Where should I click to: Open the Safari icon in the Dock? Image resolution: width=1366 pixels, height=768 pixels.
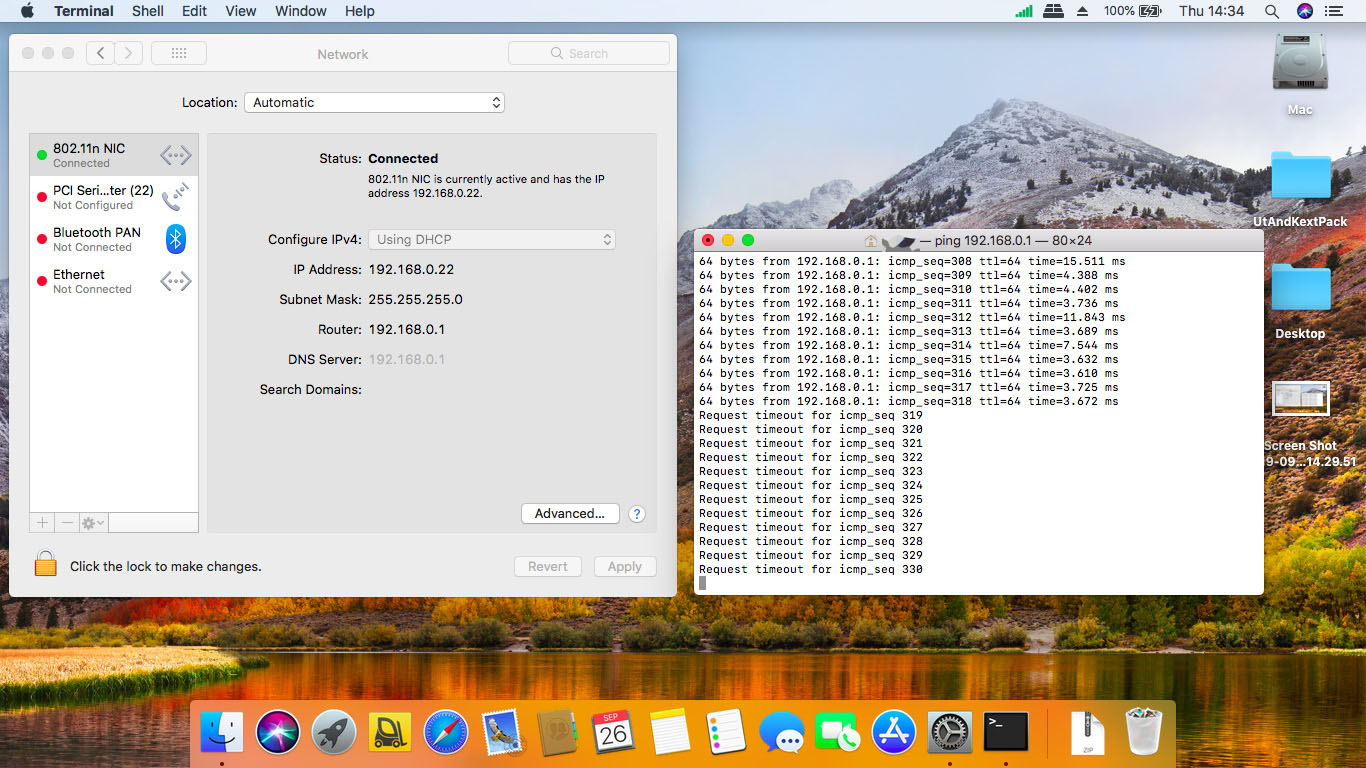coord(446,733)
